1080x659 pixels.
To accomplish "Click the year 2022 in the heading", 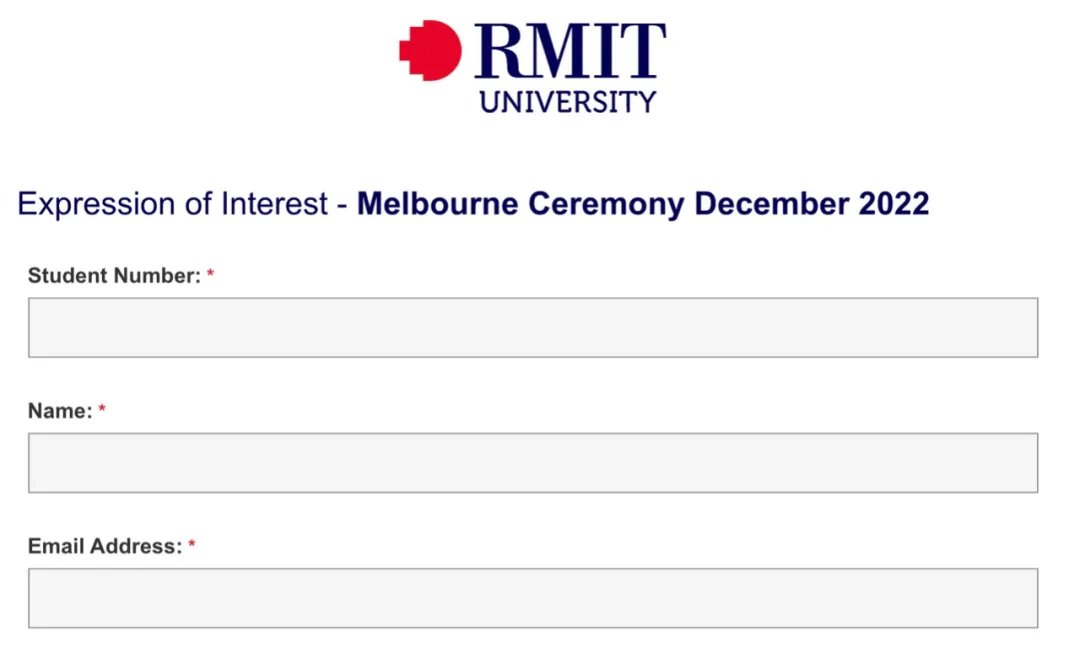I will [x=894, y=204].
